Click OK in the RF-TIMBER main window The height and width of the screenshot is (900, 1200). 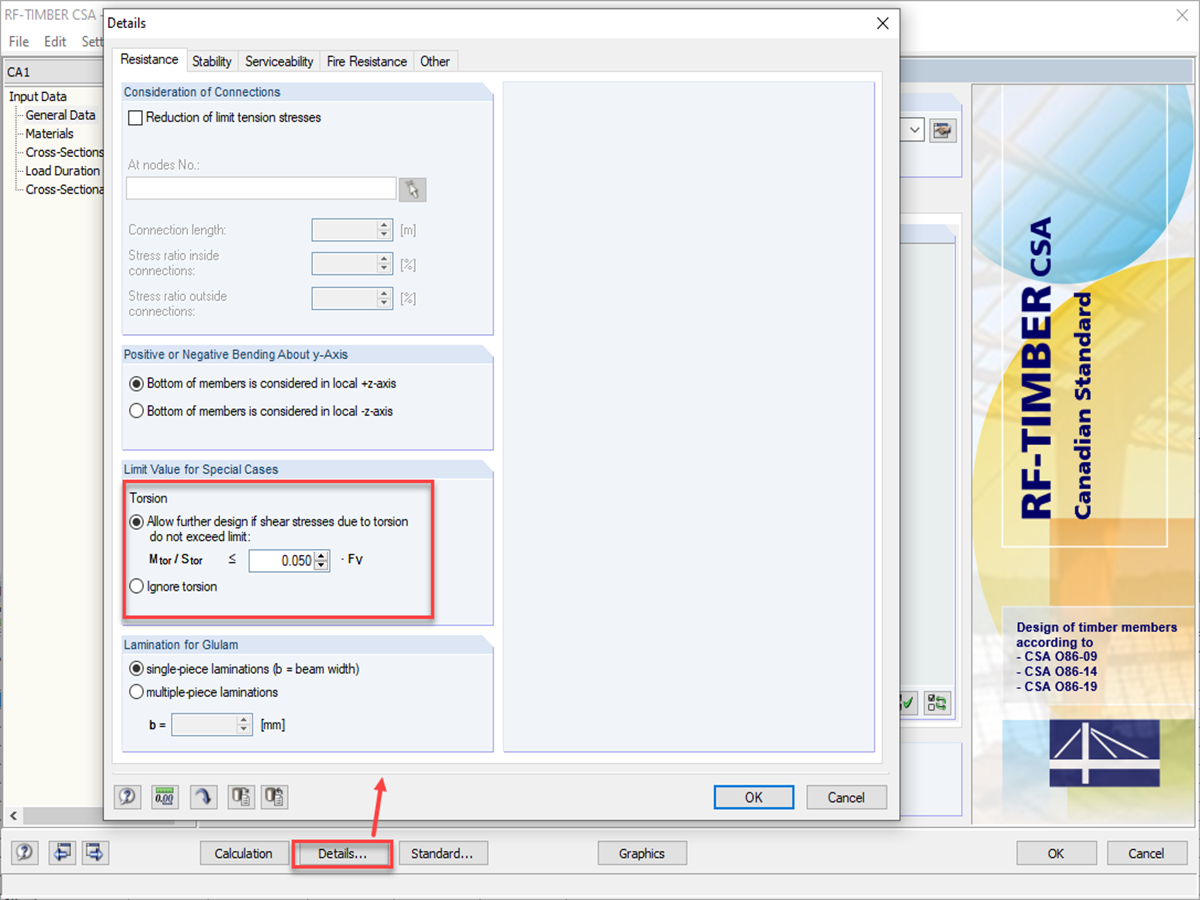coord(1056,853)
